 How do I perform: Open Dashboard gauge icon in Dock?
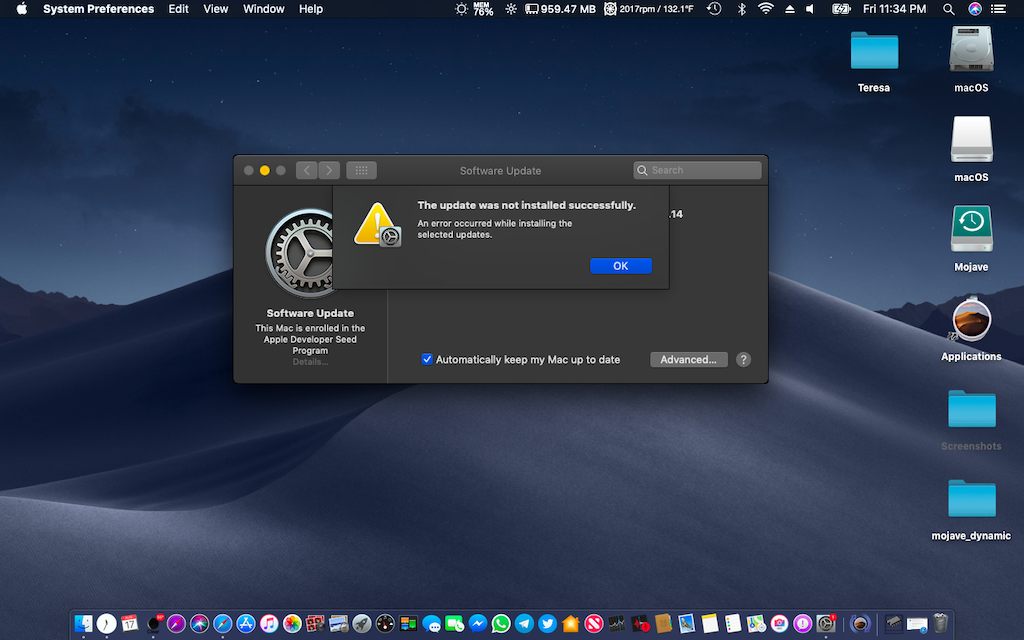tap(385, 624)
